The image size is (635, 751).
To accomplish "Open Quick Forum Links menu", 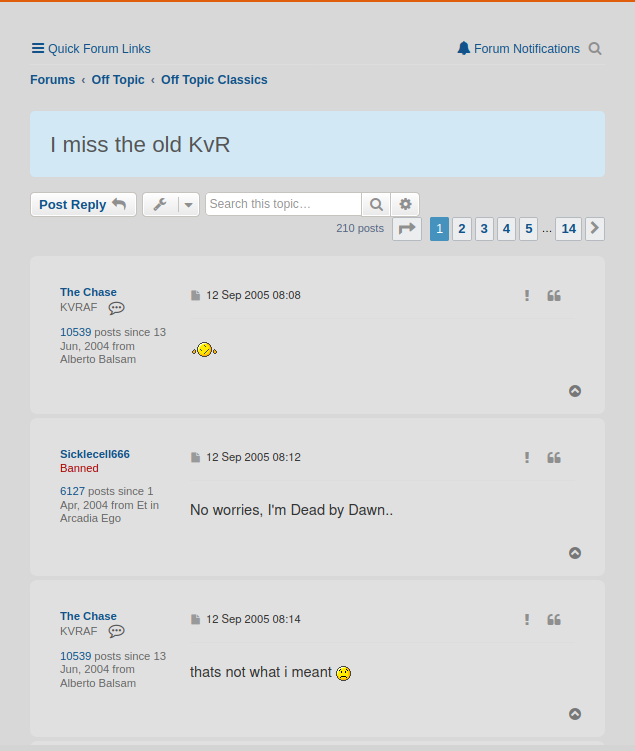I will tap(90, 48).
